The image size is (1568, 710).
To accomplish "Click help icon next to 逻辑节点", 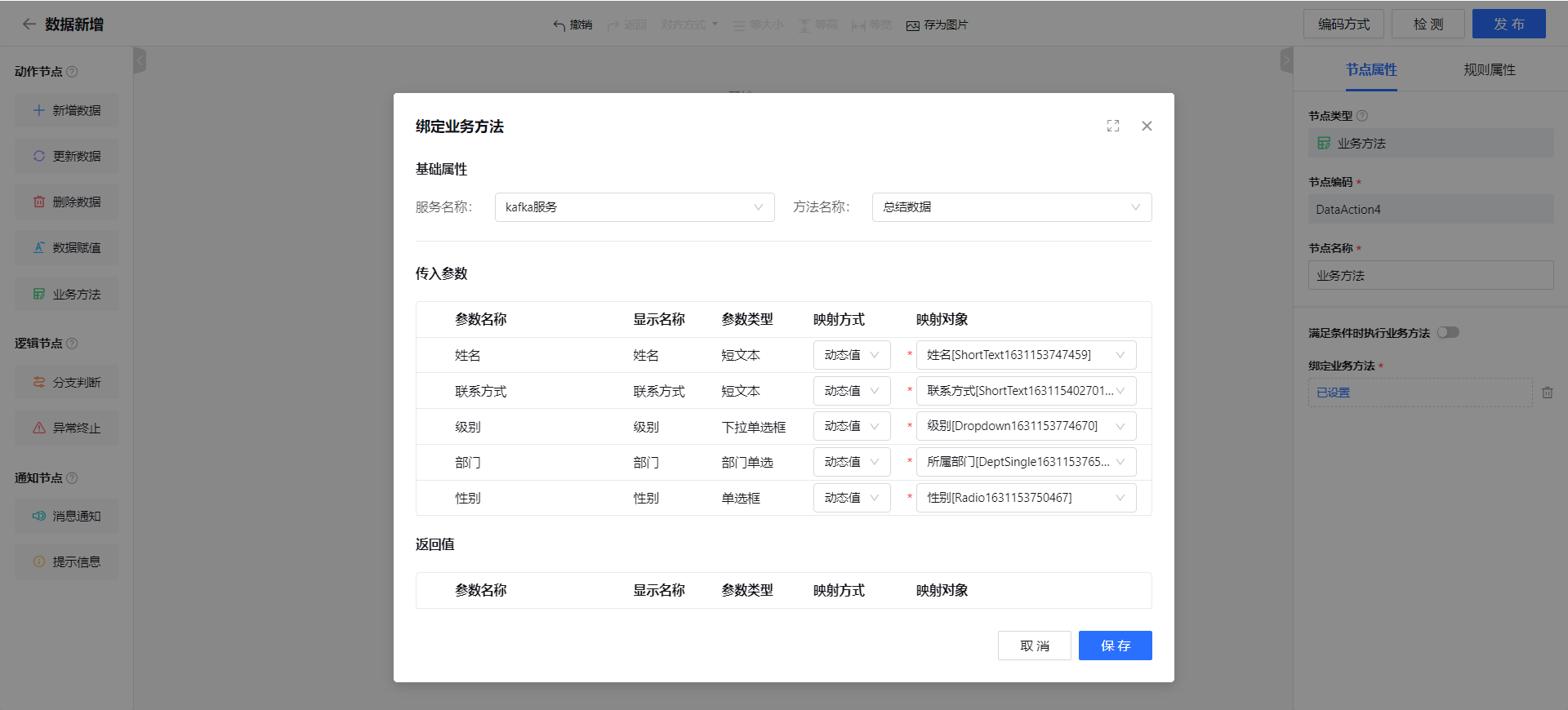I will [72, 344].
